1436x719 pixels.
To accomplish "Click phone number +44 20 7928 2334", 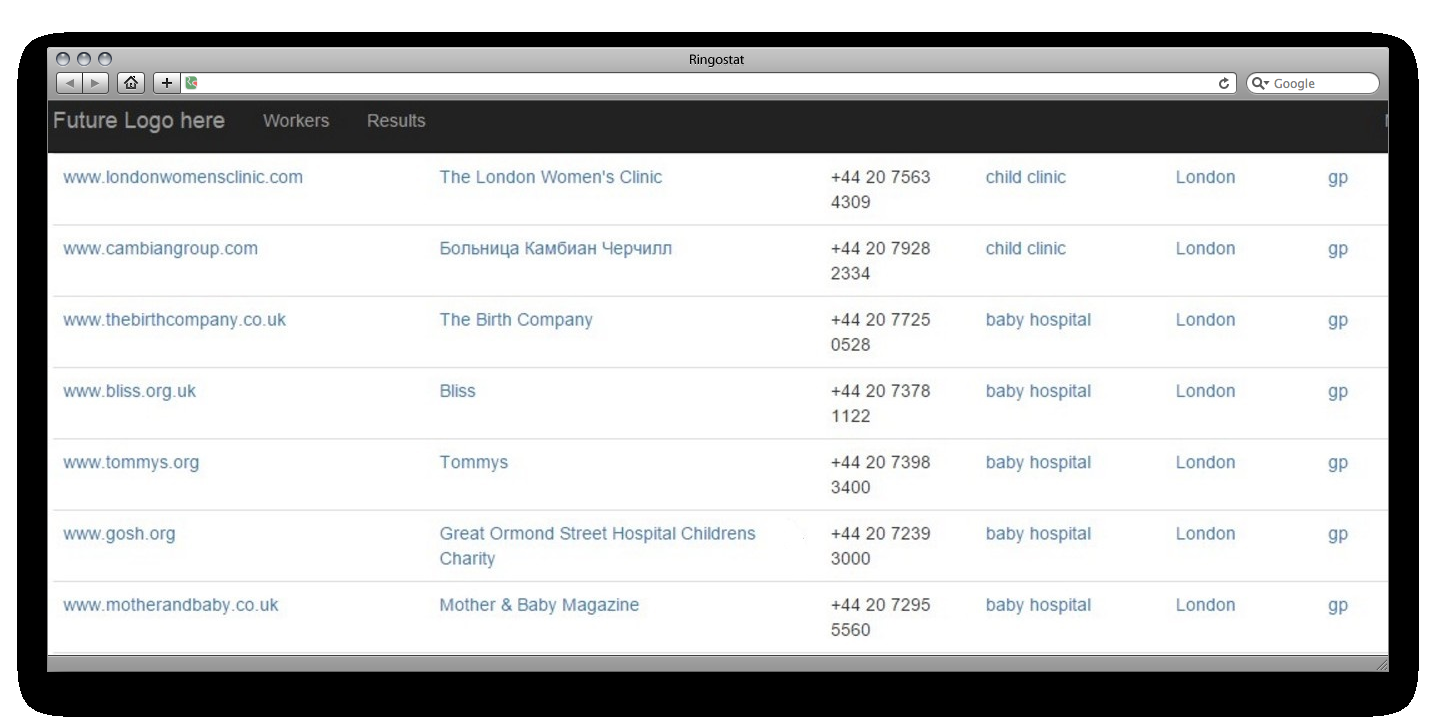I will (x=880, y=261).
